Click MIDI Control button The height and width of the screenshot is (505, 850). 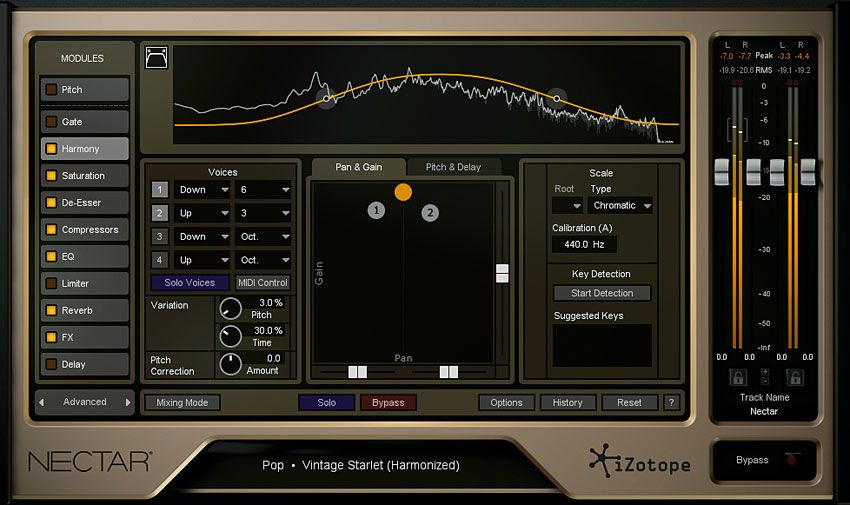tap(263, 282)
